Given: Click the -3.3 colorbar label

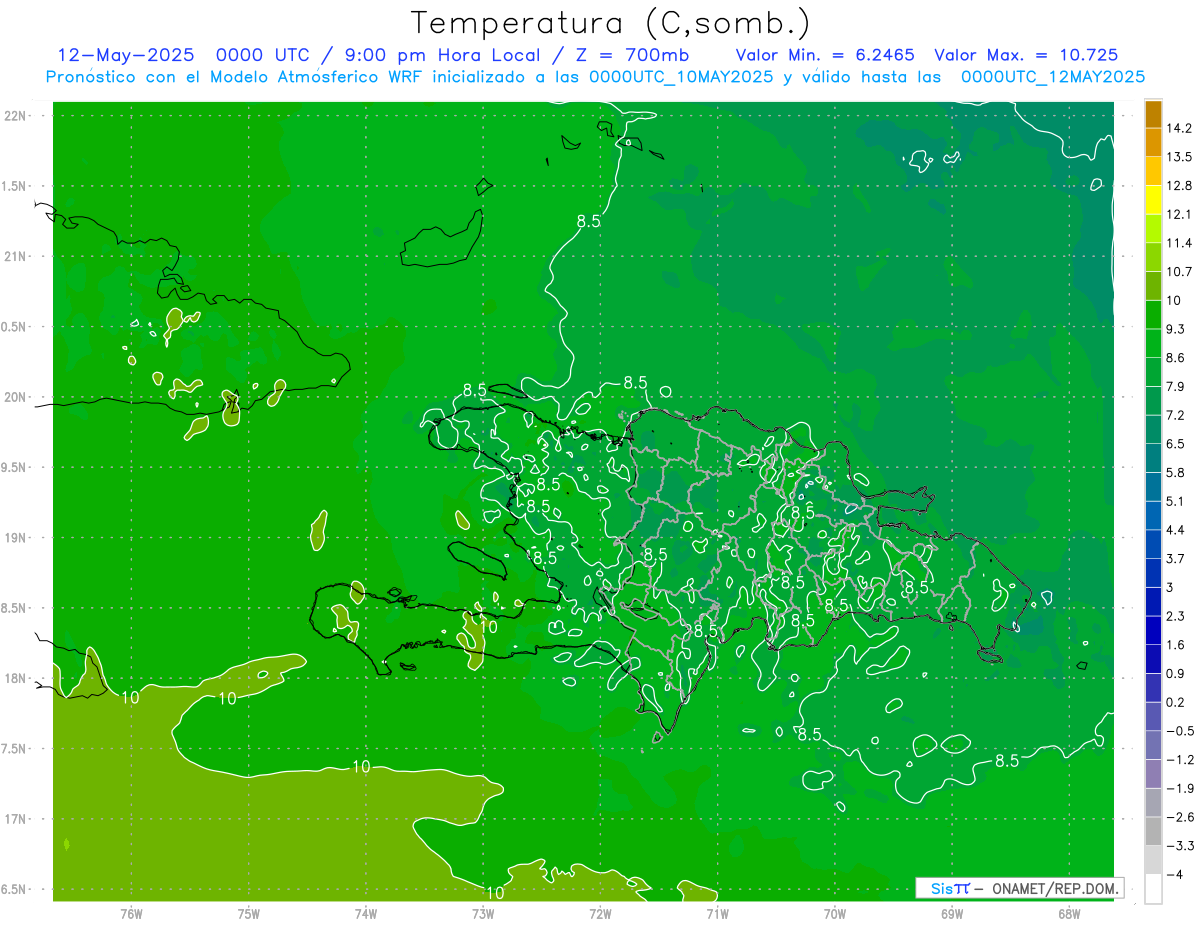Looking at the screenshot, I should pyautogui.click(x=1180, y=846).
